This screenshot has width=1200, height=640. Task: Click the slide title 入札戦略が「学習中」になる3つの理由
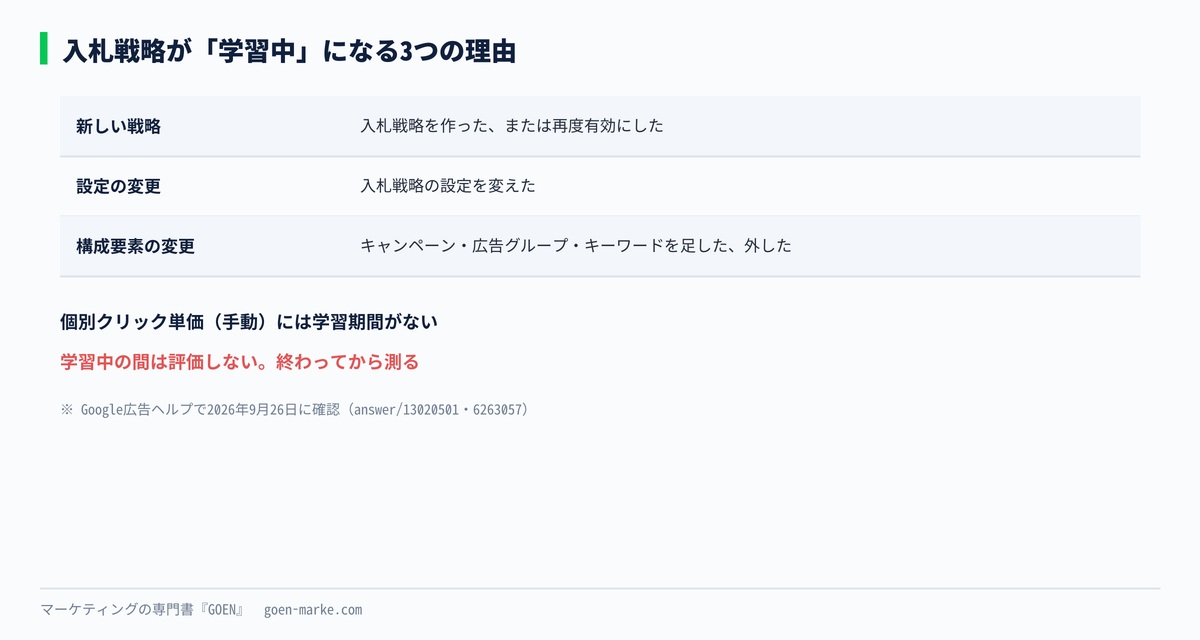click(x=289, y=51)
